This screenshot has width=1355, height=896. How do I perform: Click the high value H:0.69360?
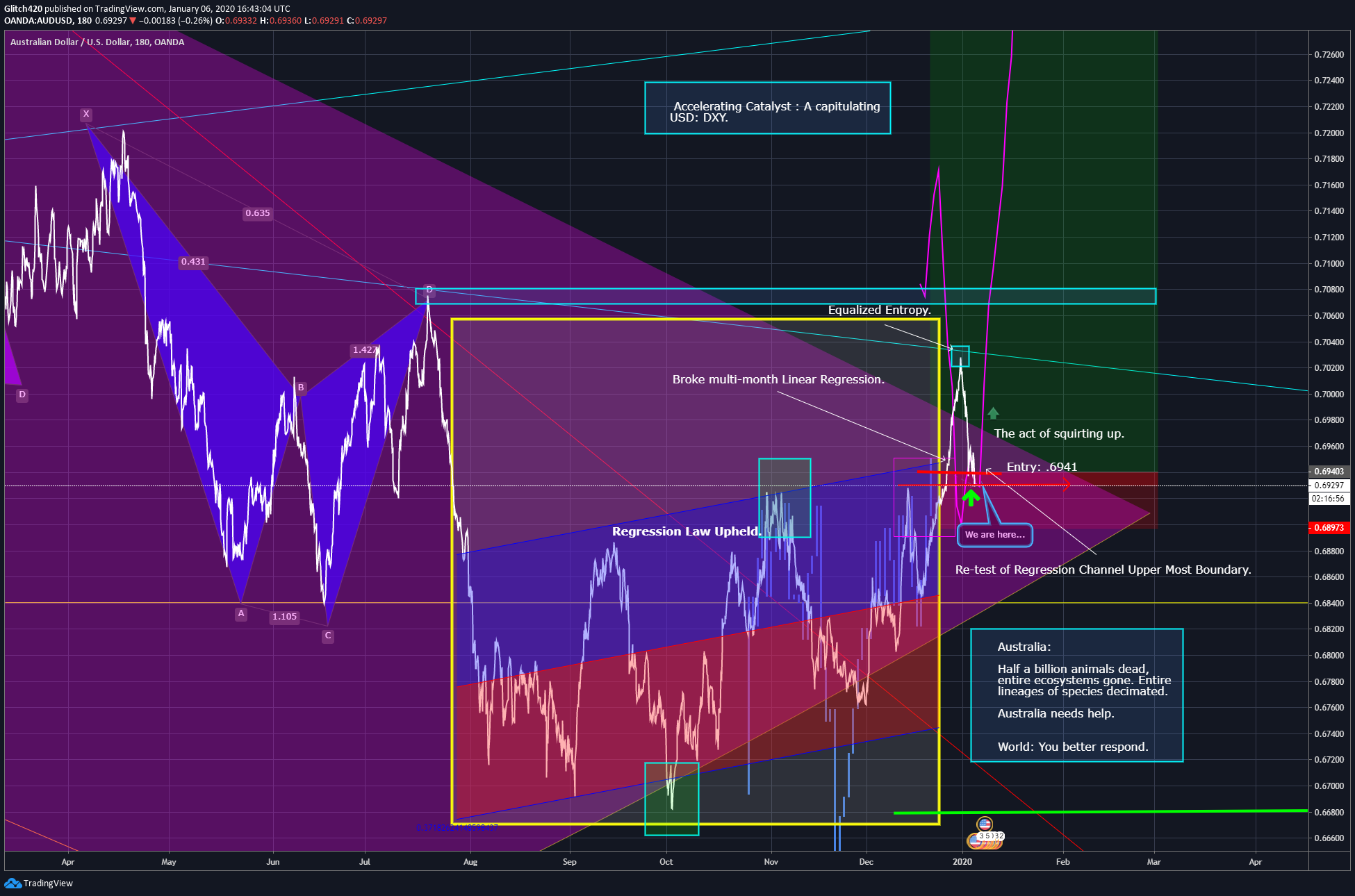[x=281, y=21]
